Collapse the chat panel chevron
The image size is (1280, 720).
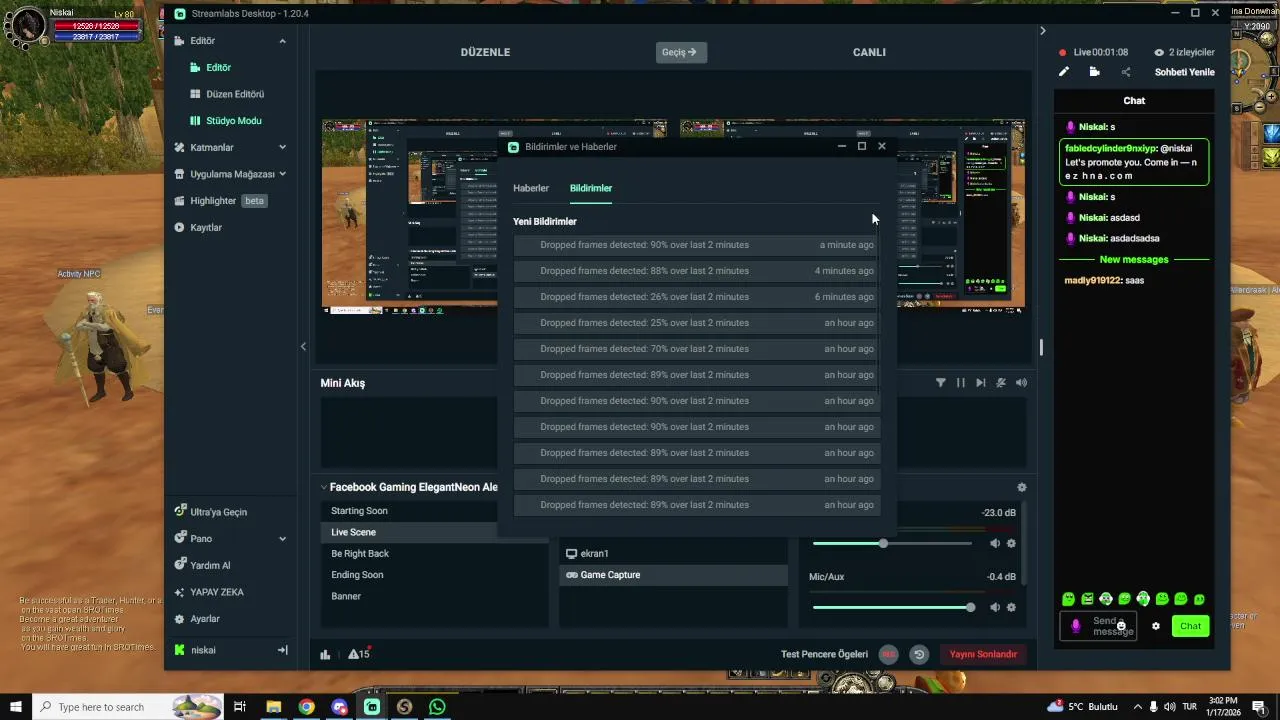(1042, 31)
